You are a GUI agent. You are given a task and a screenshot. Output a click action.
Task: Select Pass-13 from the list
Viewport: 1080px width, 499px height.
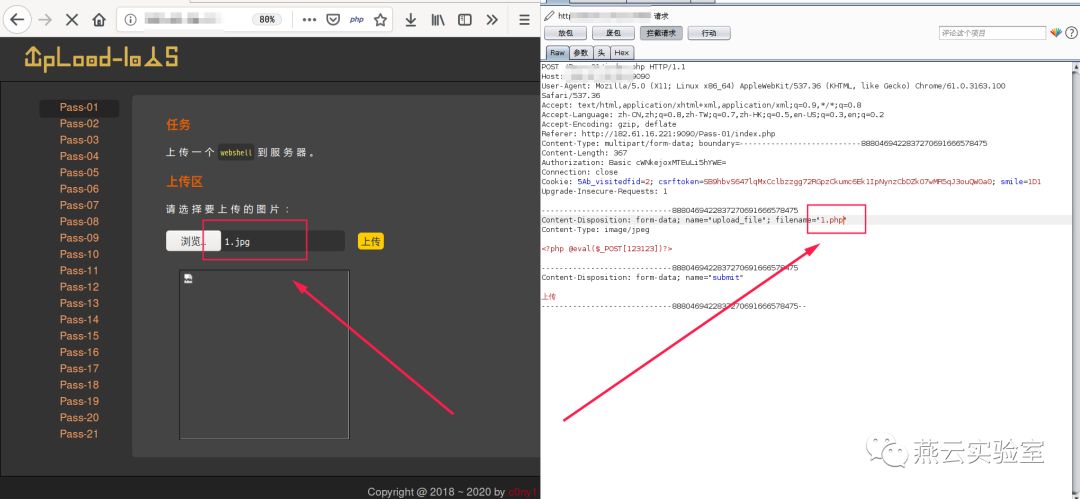tap(79, 303)
